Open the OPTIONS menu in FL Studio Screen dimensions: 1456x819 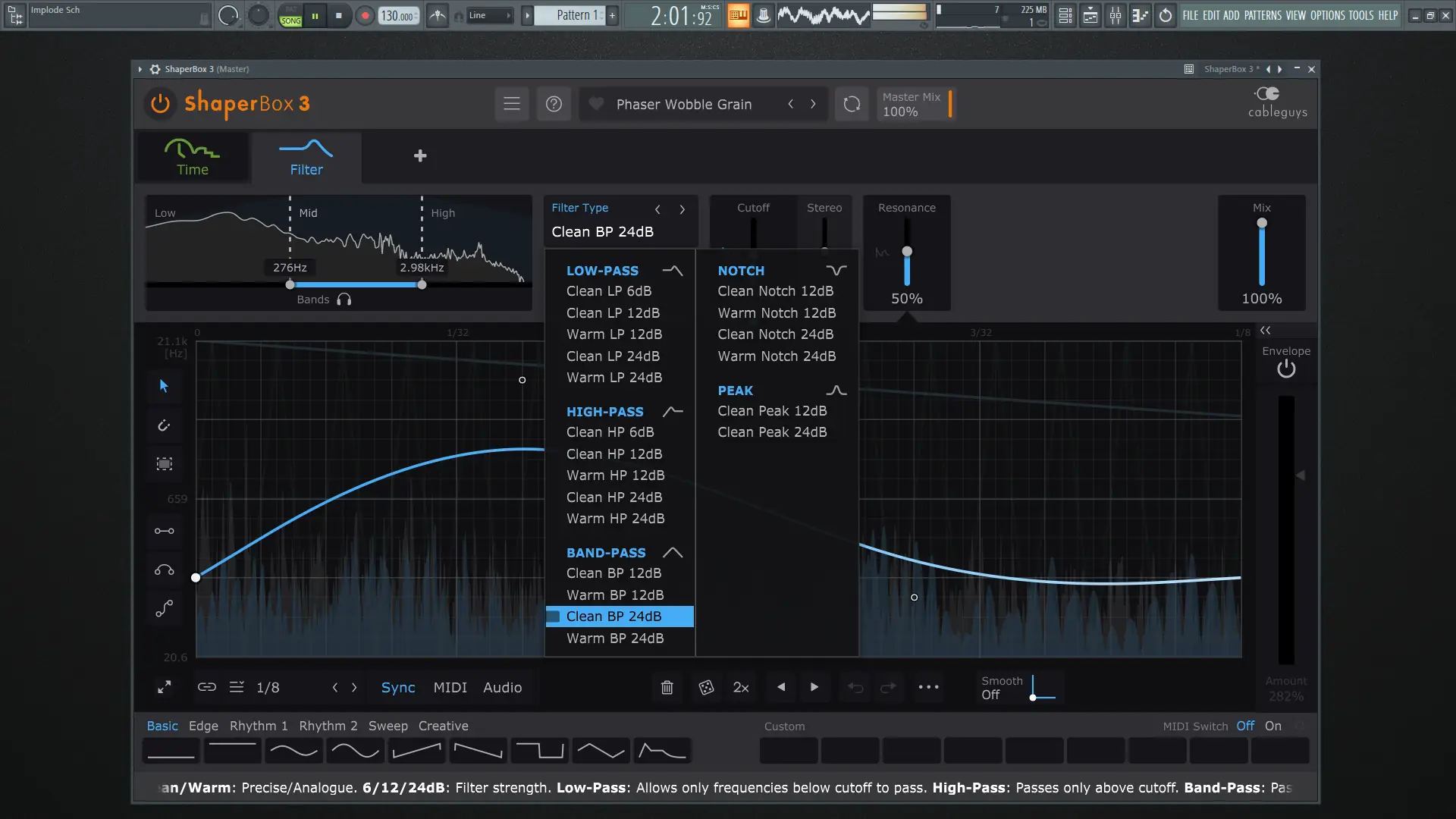pos(1327,15)
